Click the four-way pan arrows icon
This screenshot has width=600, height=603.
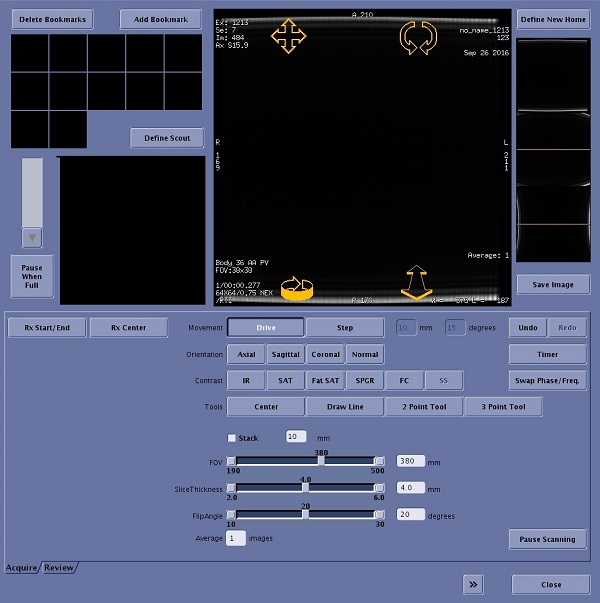tap(288, 36)
